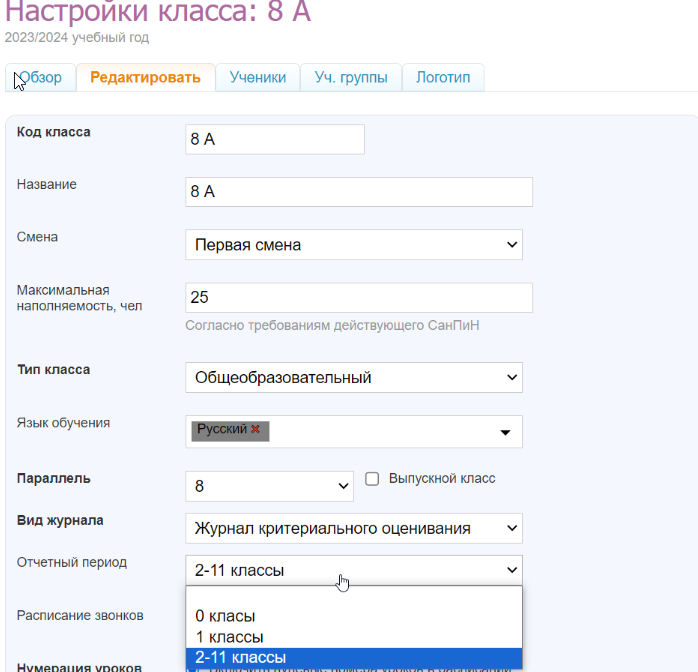This screenshot has width=698, height=672.
Task: Select the blank option in period list
Action: tap(354, 597)
